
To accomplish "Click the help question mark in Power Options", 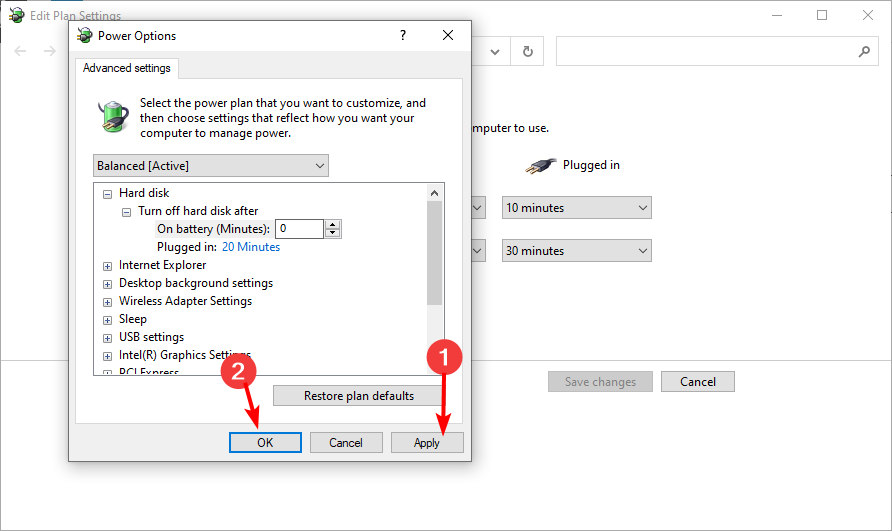I will (403, 35).
